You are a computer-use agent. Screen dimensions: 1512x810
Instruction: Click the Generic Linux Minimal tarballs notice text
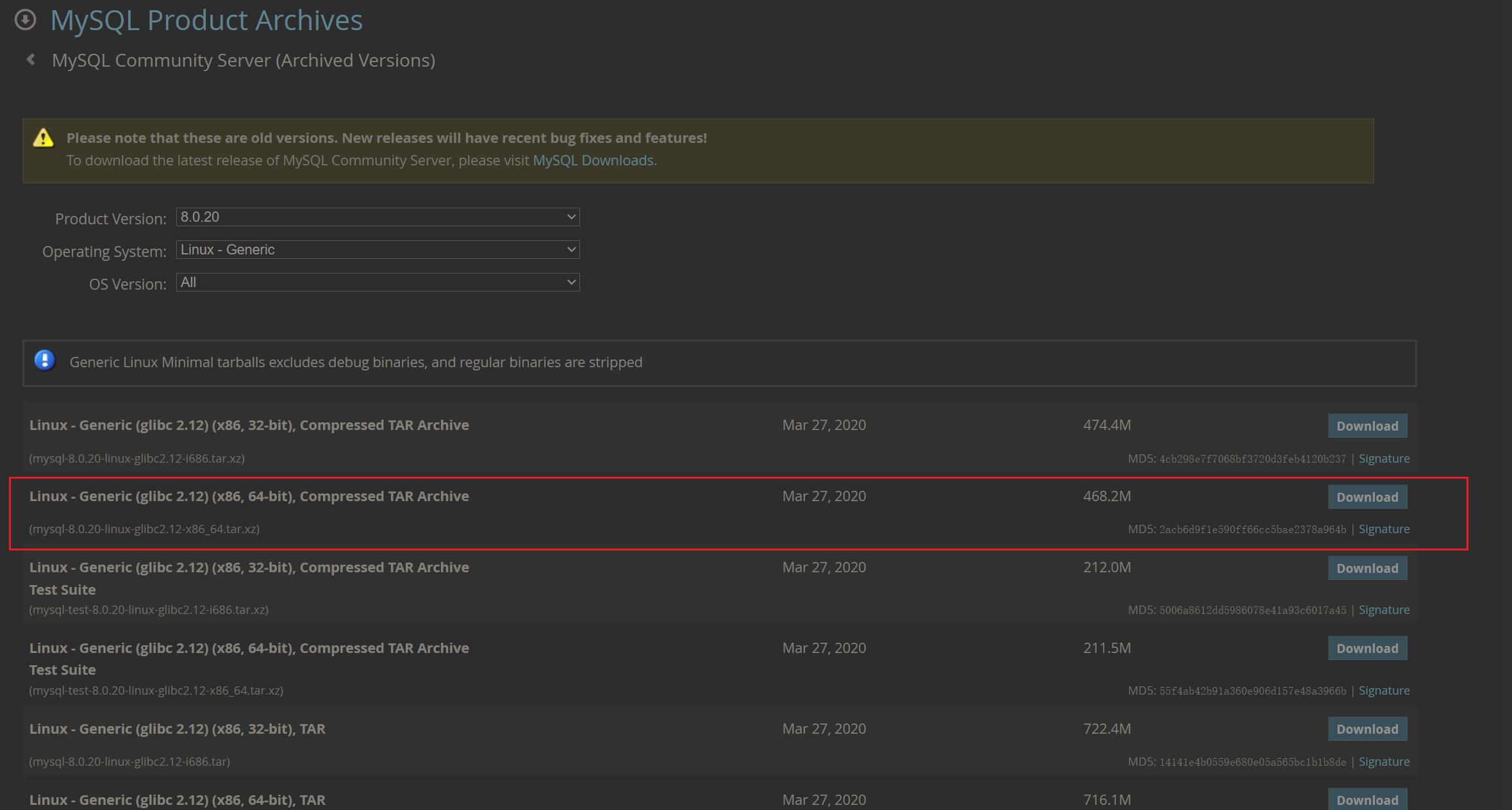[x=356, y=363]
